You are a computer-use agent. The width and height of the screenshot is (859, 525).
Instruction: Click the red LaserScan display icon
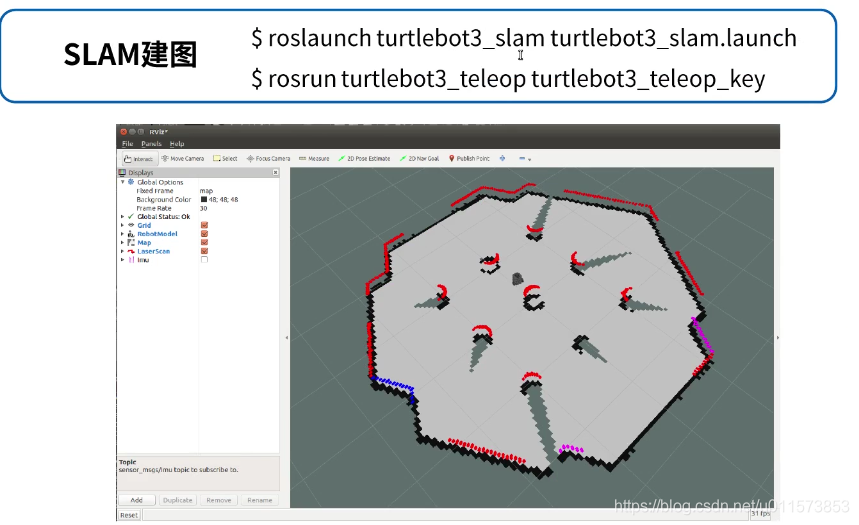pyautogui.click(x=131, y=251)
